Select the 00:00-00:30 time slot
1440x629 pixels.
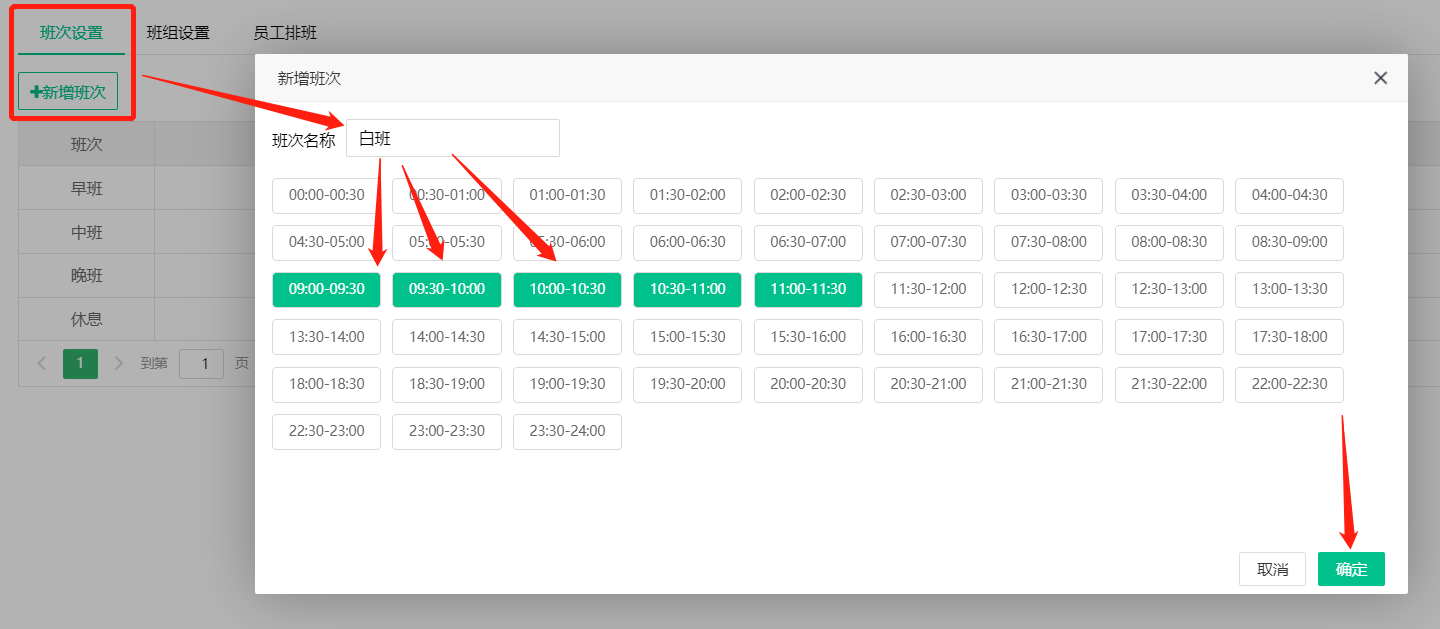click(x=326, y=195)
